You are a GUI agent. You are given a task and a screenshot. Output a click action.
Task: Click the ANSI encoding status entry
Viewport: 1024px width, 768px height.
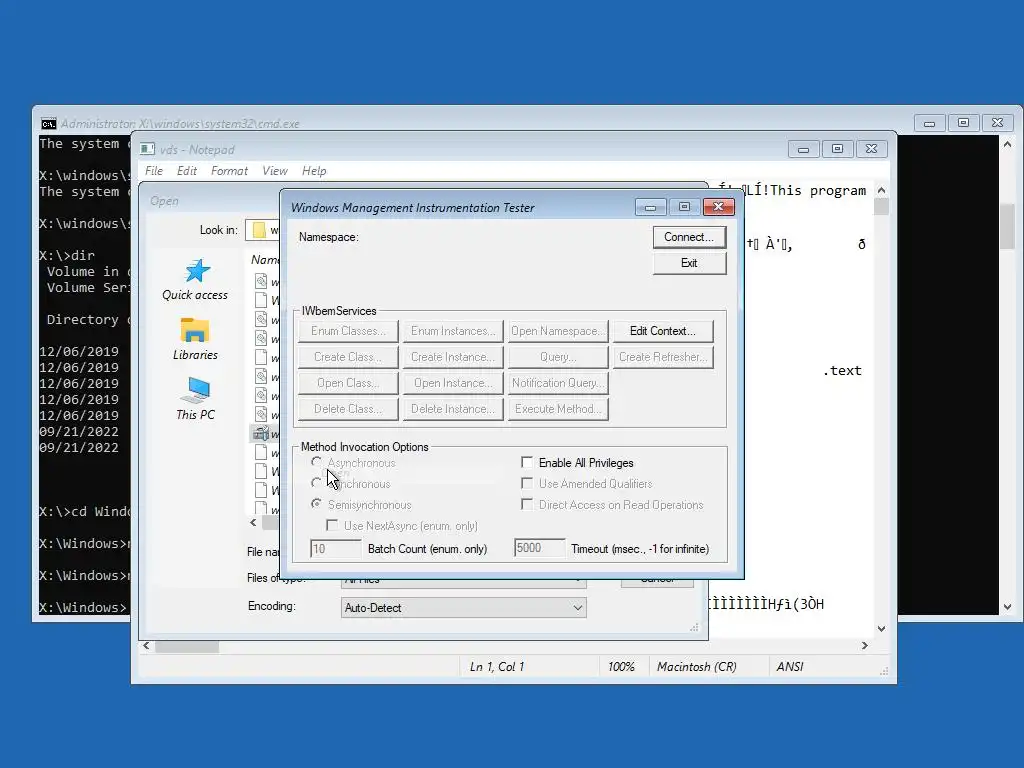tap(790, 667)
